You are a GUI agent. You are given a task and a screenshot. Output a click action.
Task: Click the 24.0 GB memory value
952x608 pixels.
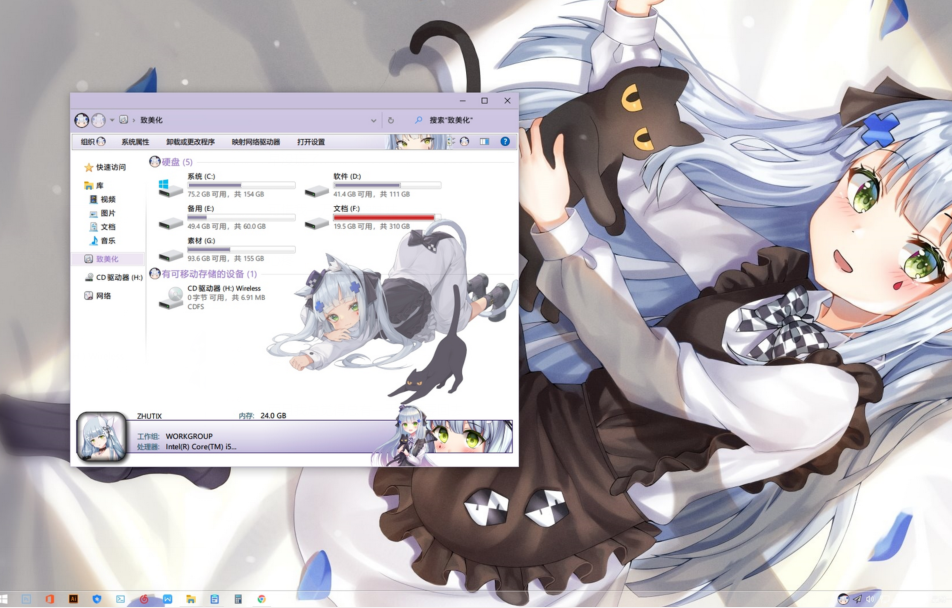click(x=273, y=415)
